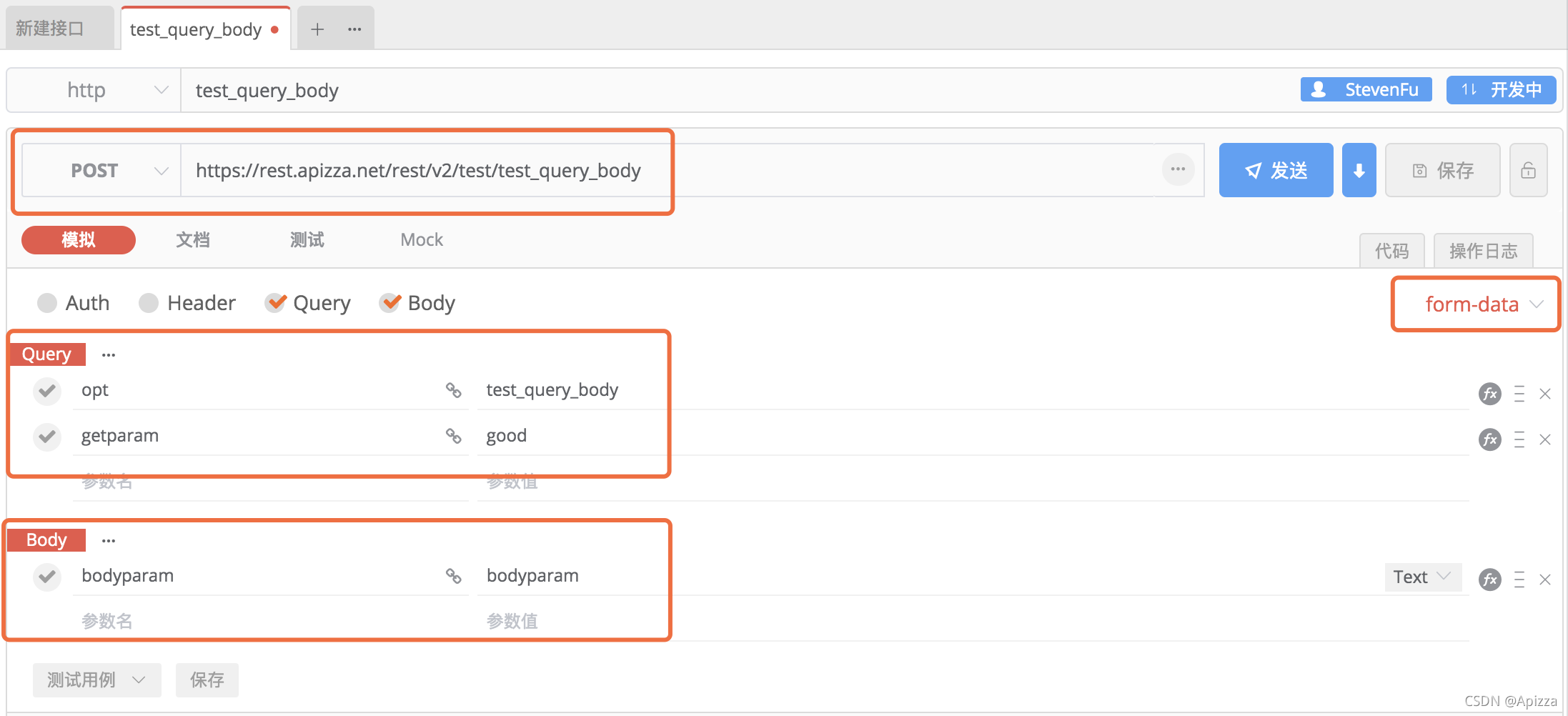Screen dimensions: 1568x716
Task: Delete the getparam row with X icon
Action: pyautogui.click(x=1545, y=439)
